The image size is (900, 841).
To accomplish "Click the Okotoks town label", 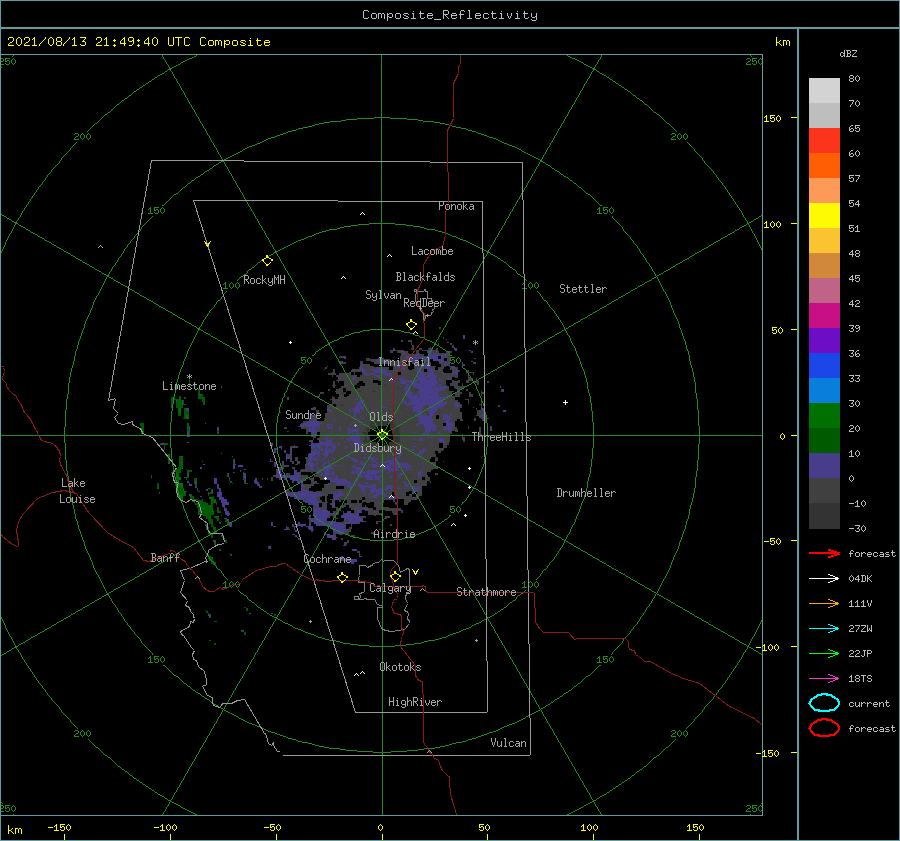I will (400, 667).
